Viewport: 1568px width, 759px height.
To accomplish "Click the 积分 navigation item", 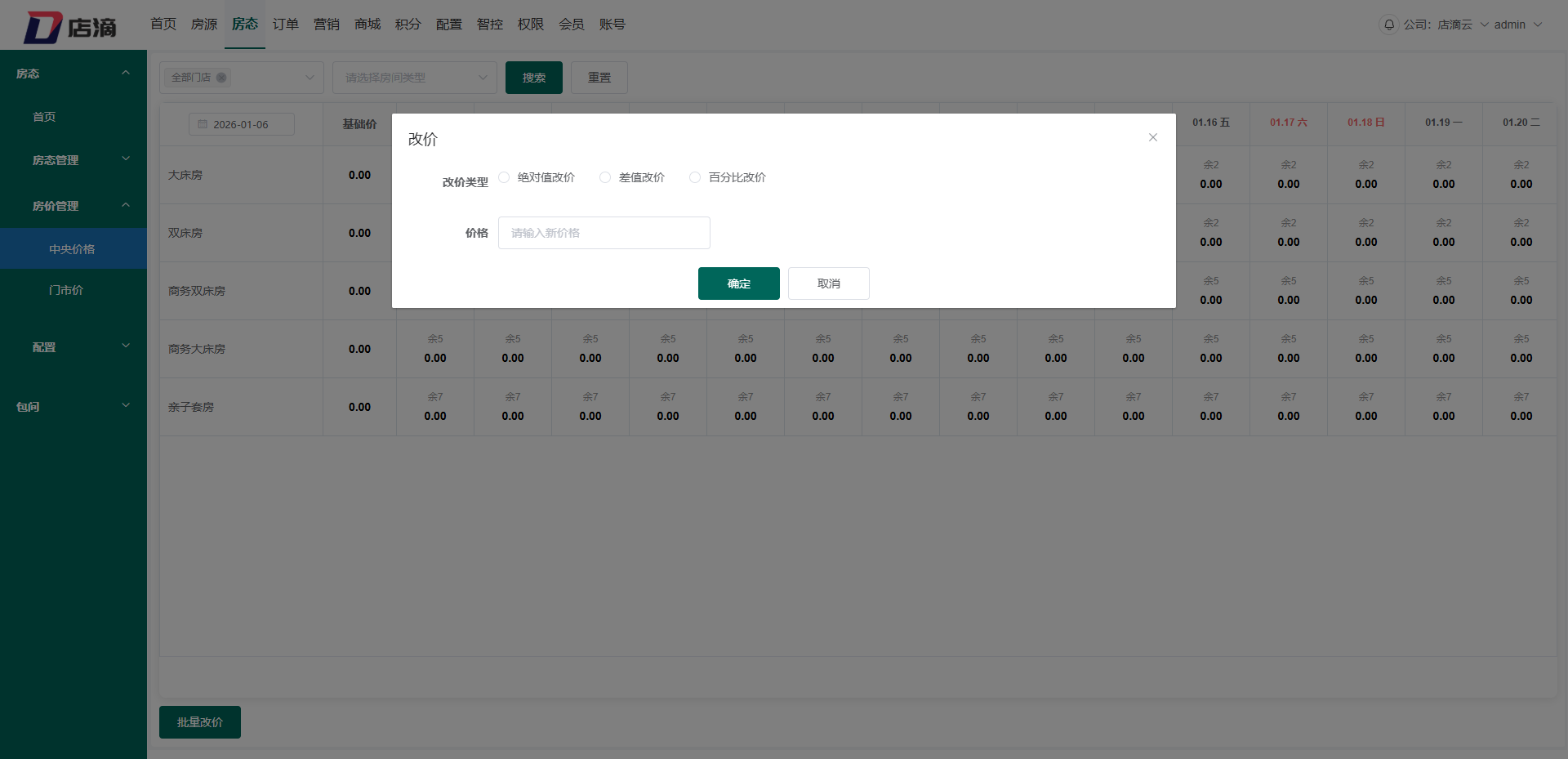I will [408, 25].
